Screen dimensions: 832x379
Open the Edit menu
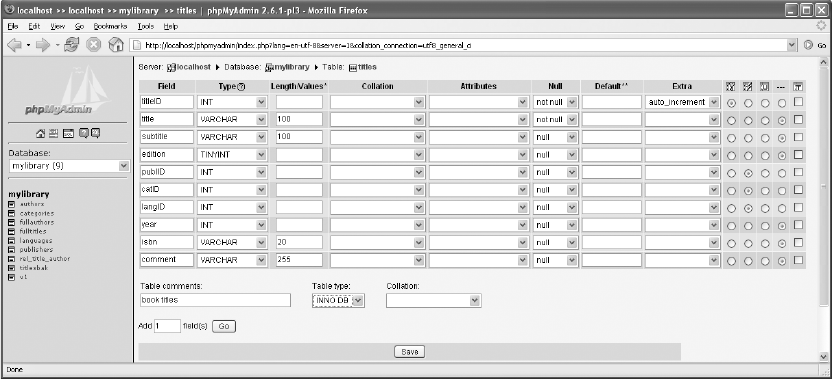34,26
